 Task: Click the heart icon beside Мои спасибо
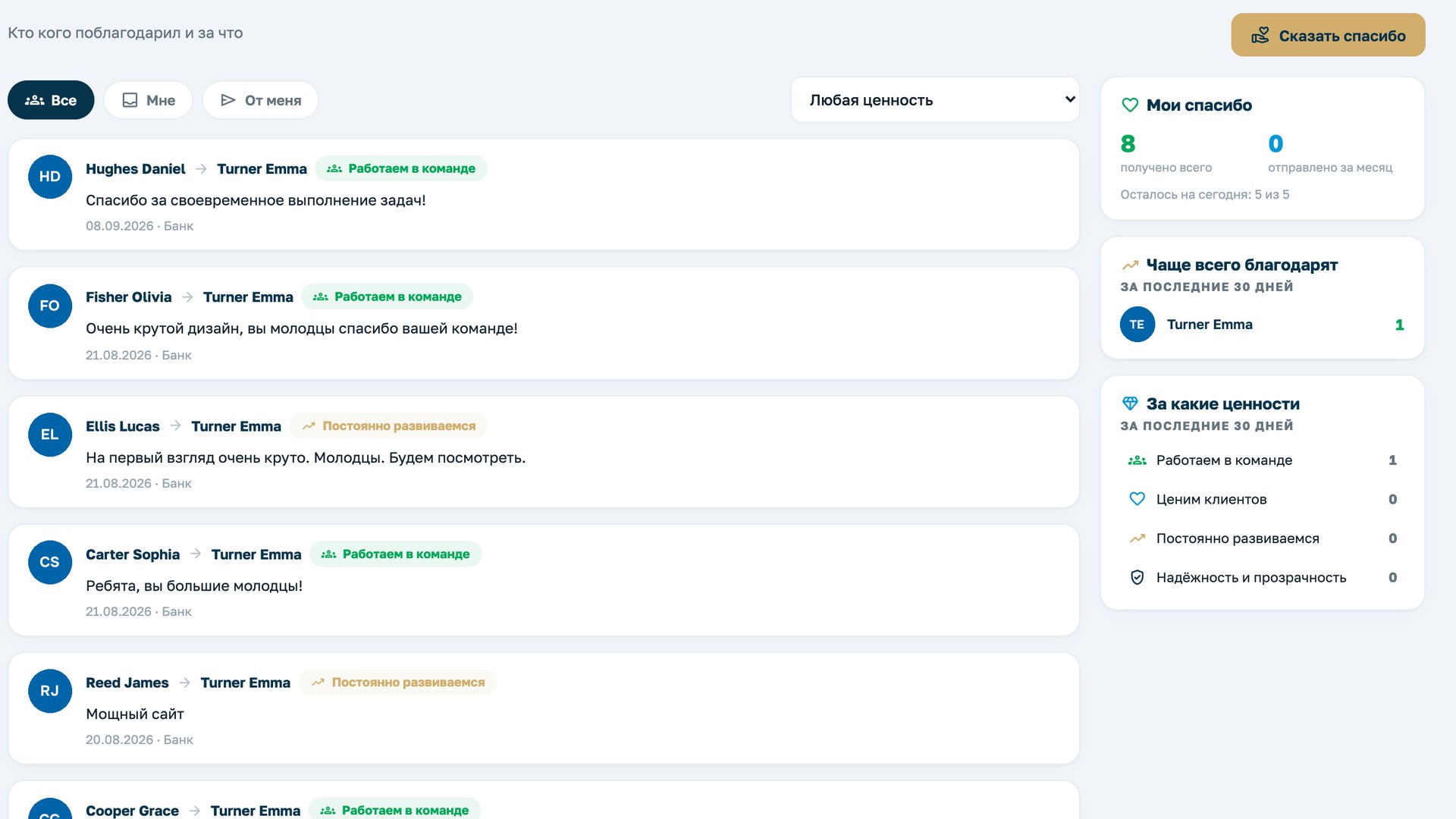[x=1130, y=105]
